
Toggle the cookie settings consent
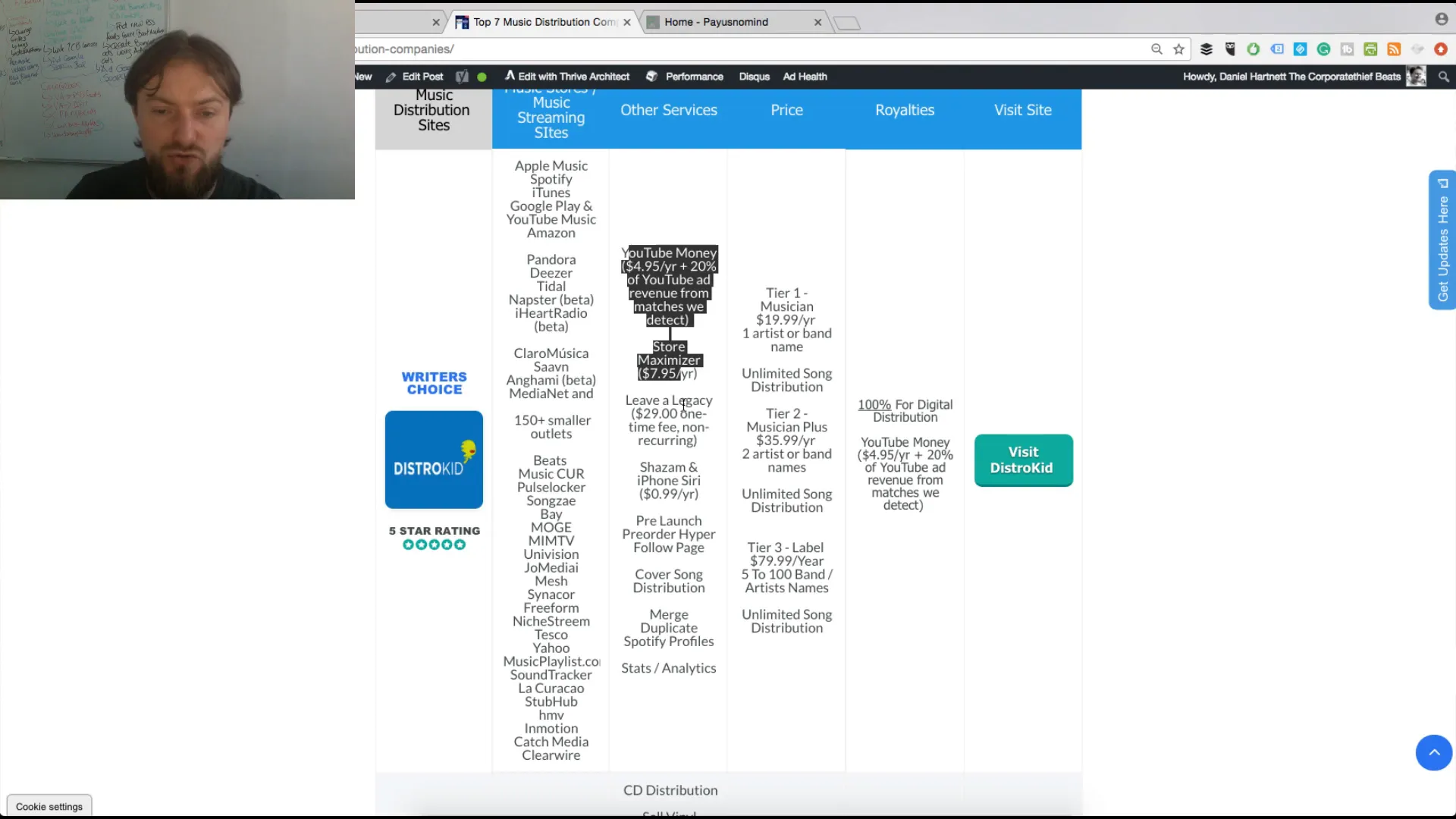point(49,806)
